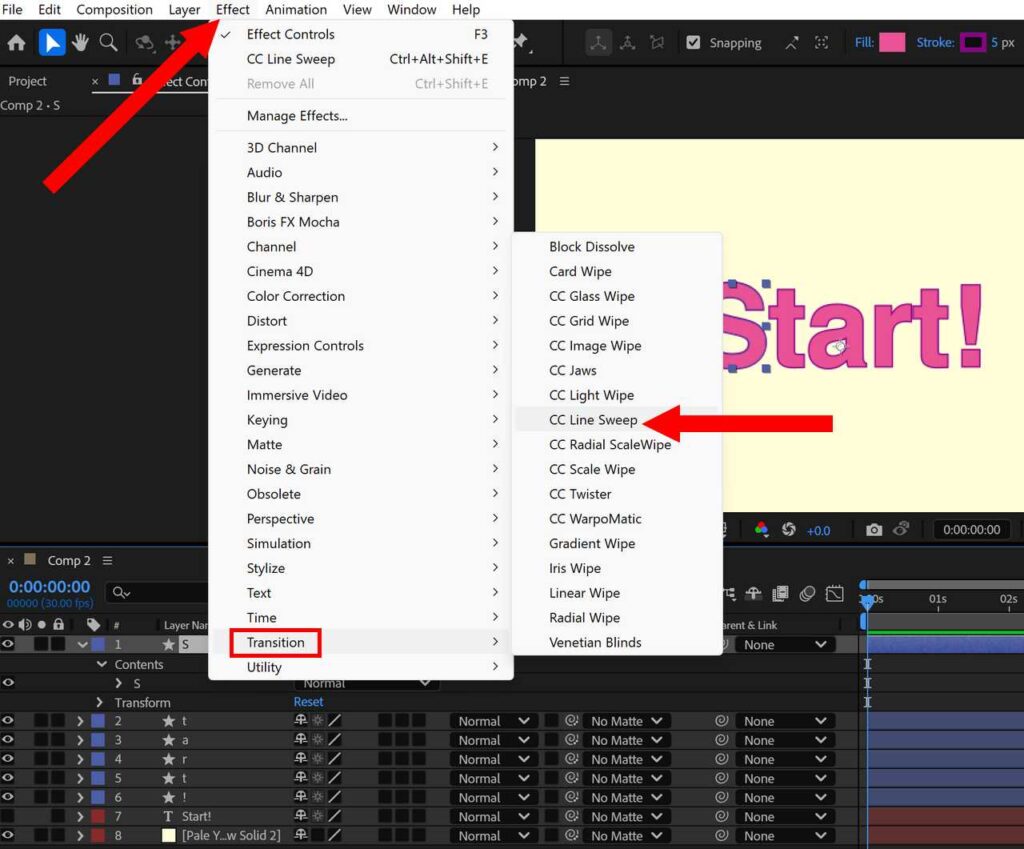Open the pink Fill color swatch

[x=892, y=42]
